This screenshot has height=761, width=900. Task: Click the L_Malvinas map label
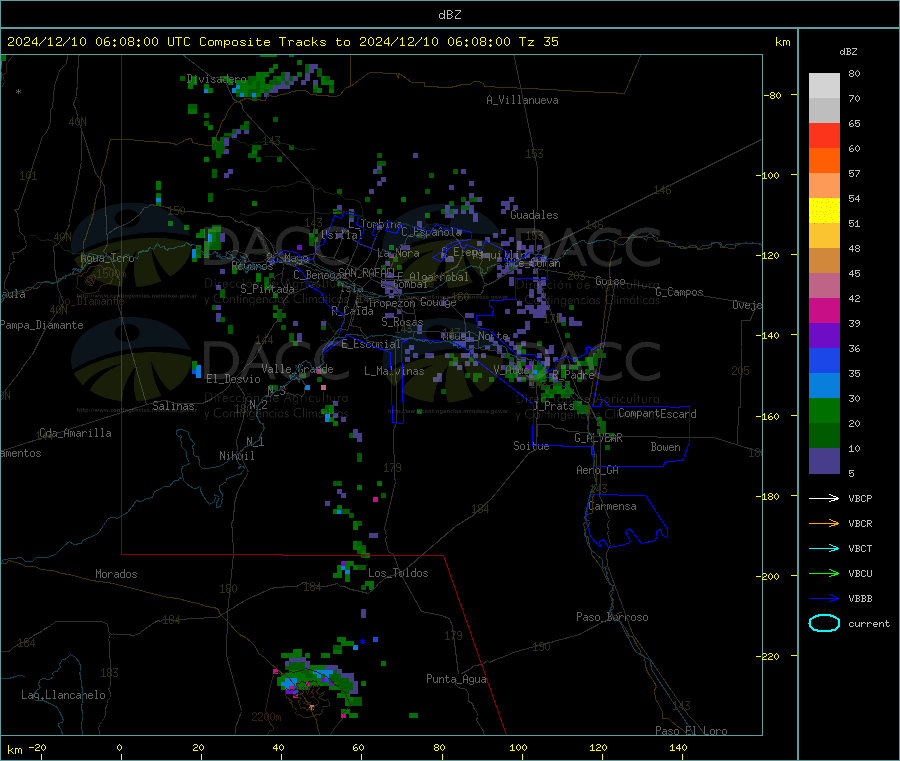pos(394,372)
